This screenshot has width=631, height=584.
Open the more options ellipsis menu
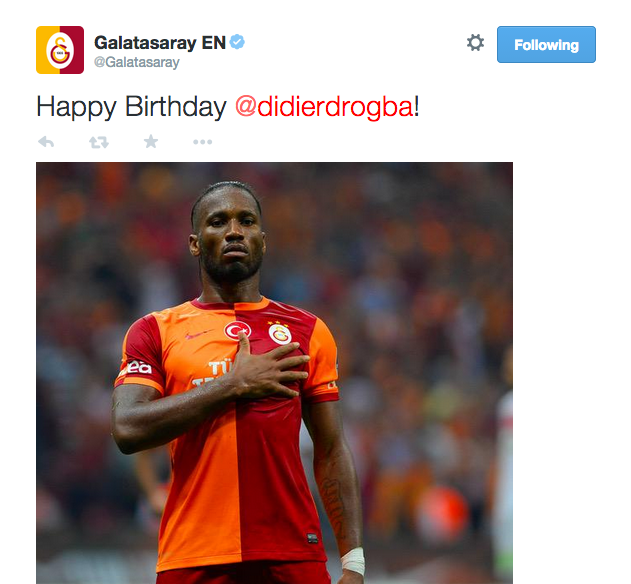point(202,142)
